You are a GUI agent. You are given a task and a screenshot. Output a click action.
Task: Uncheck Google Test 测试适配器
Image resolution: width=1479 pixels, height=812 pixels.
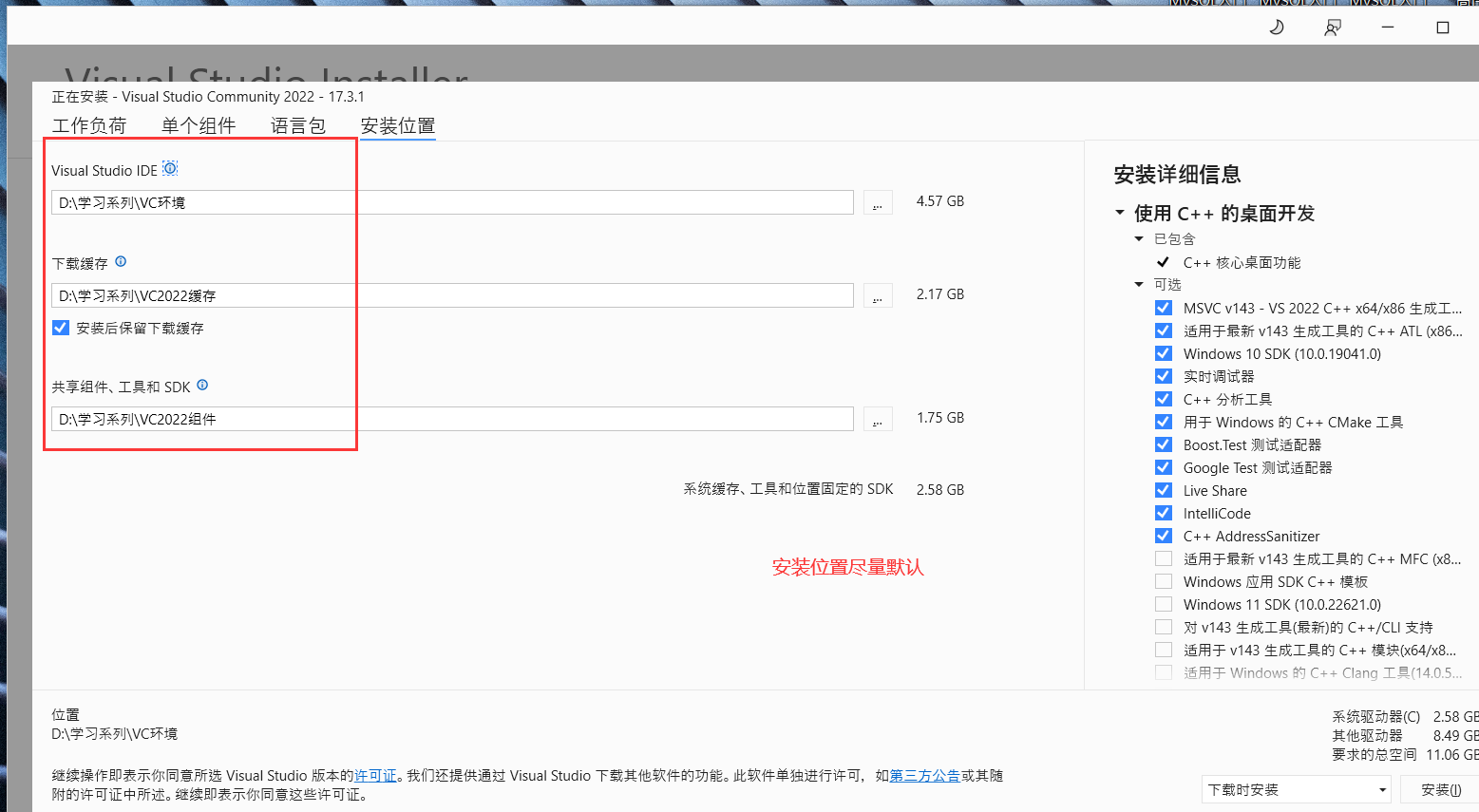point(1164,467)
